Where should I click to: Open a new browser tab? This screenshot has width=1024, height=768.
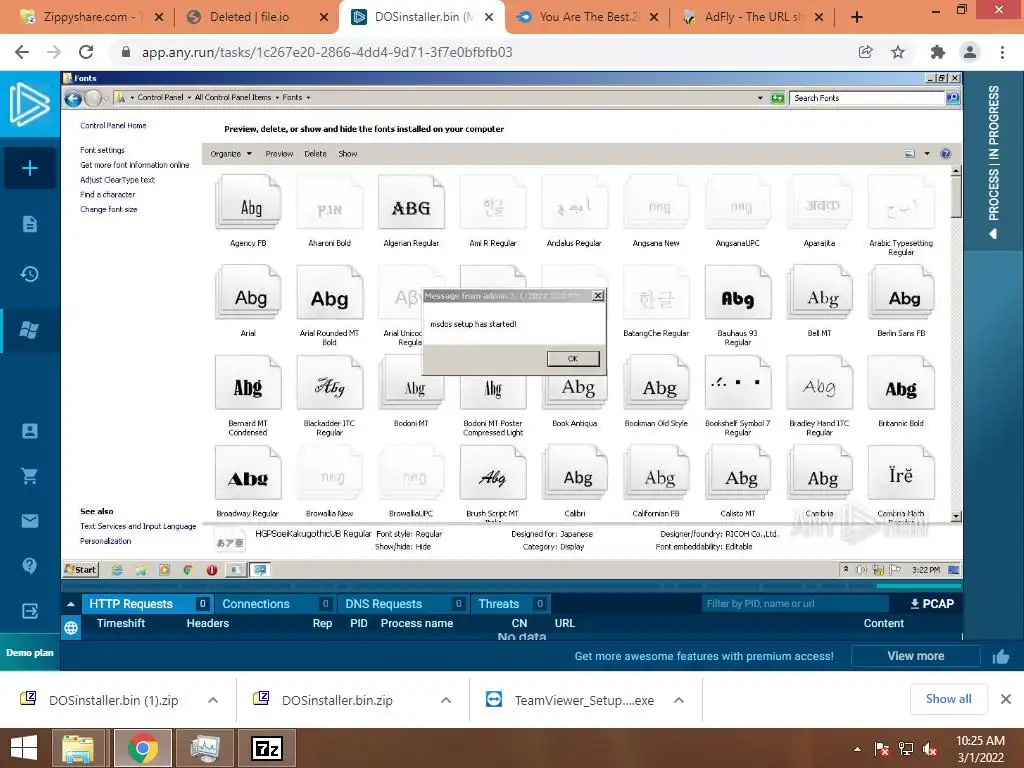pos(857,18)
